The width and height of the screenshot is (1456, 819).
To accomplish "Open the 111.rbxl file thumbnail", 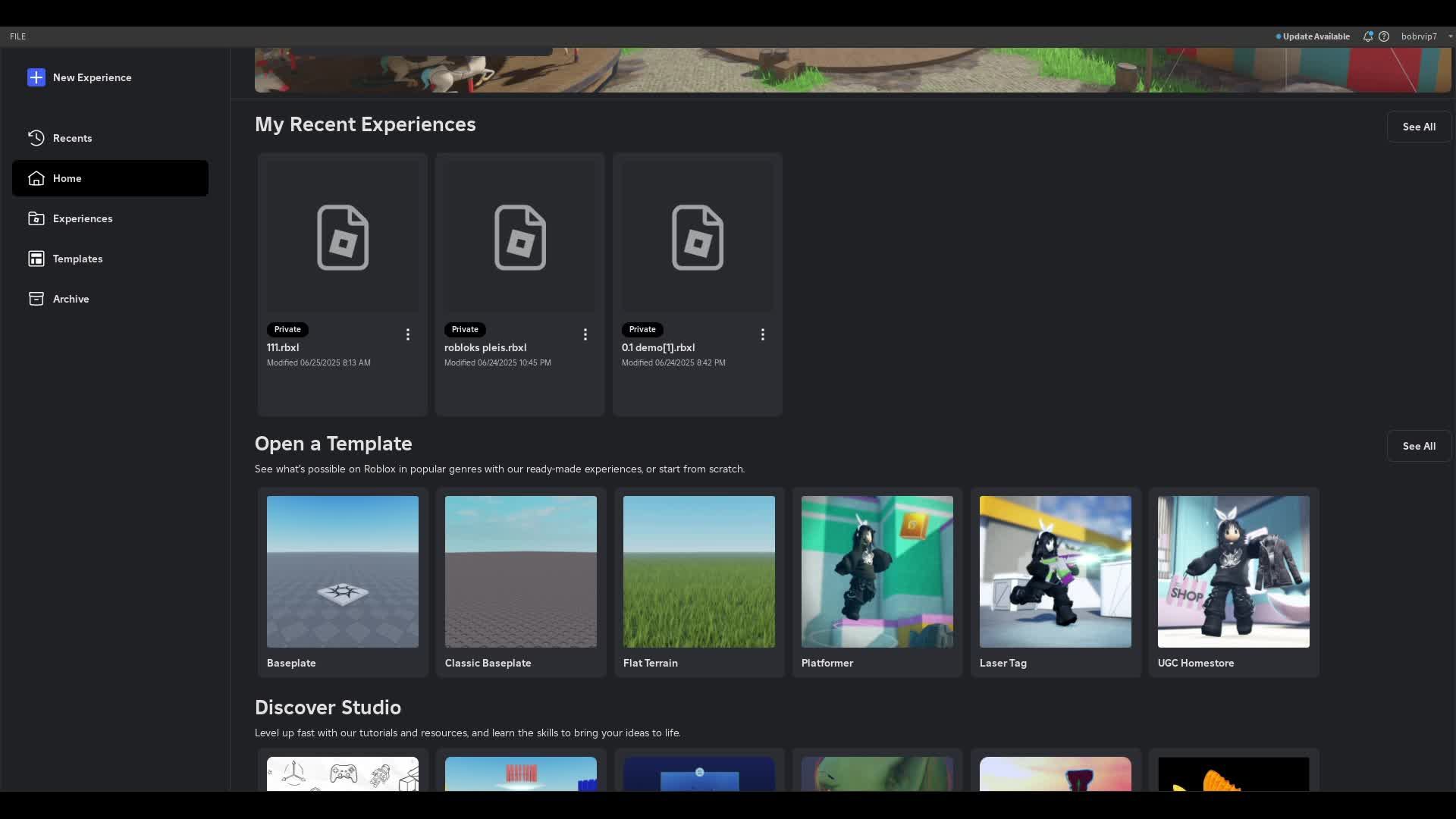I will [x=343, y=237].
